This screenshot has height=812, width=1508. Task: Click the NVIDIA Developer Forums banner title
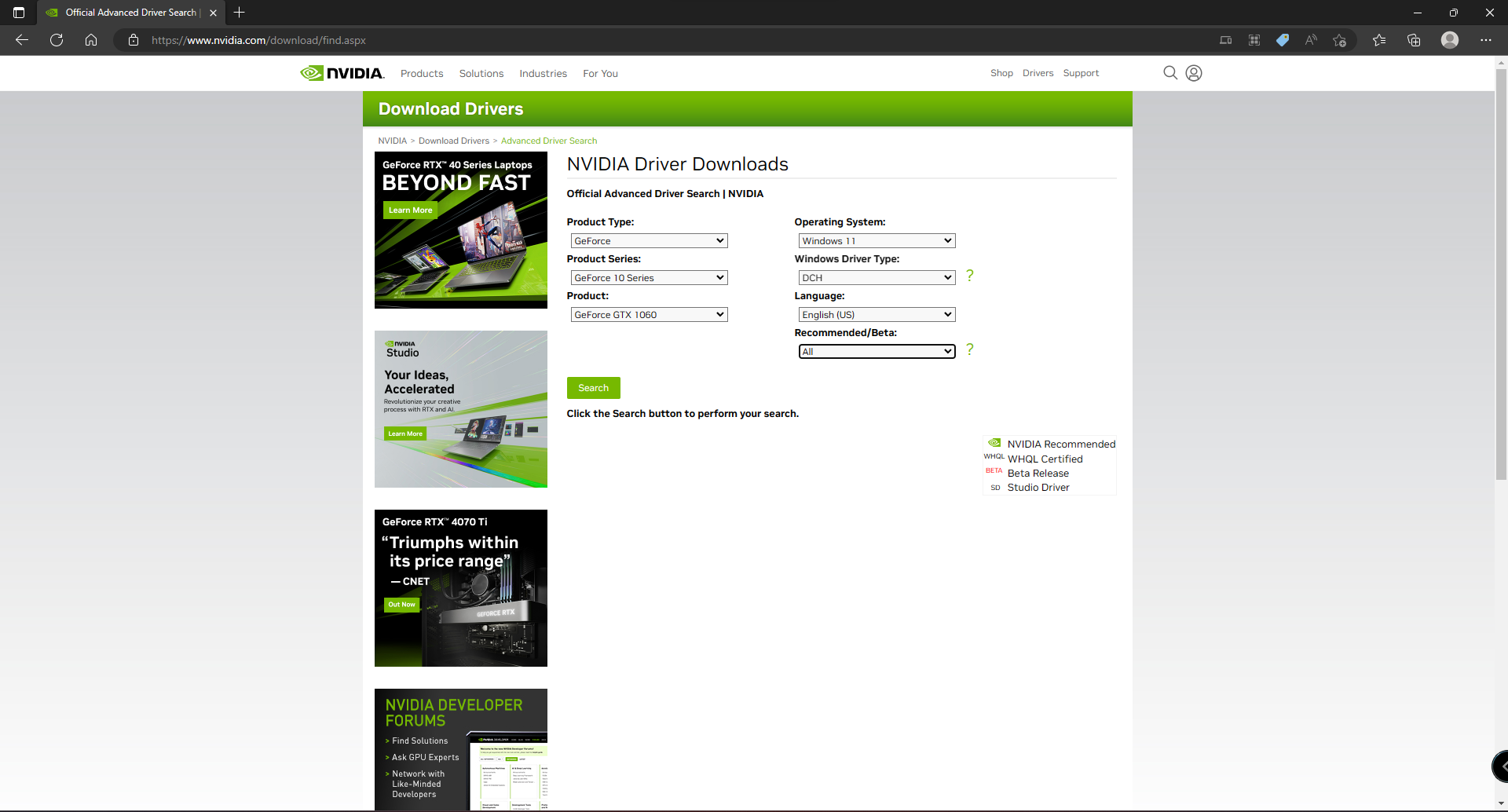click(453, 713)
